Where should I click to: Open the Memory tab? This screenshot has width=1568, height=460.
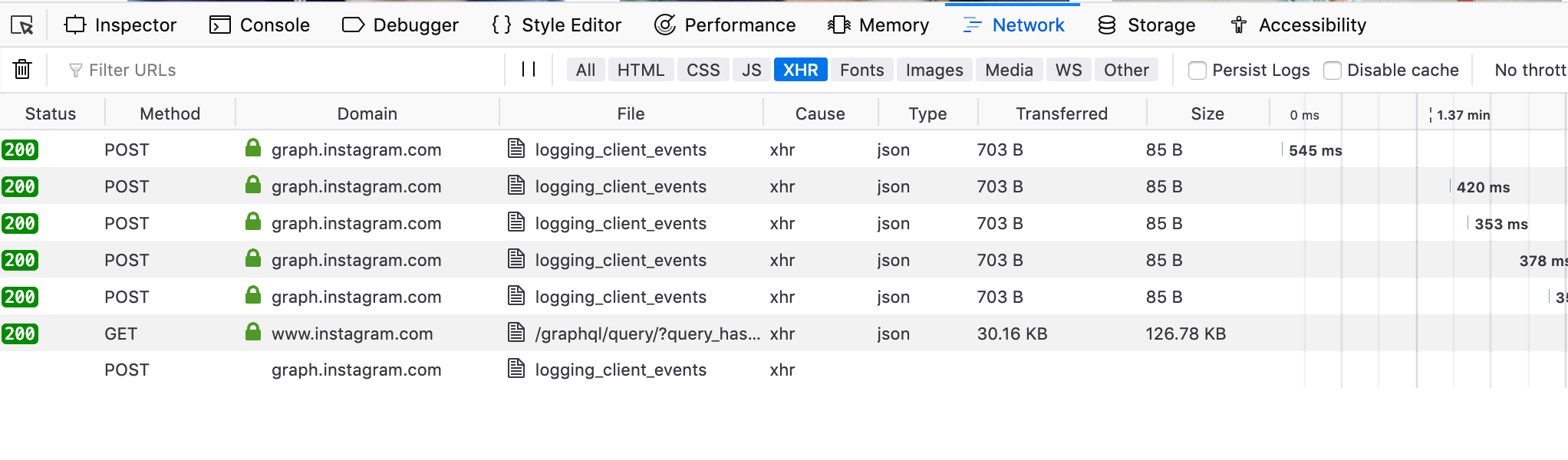(x=878, y=25)
